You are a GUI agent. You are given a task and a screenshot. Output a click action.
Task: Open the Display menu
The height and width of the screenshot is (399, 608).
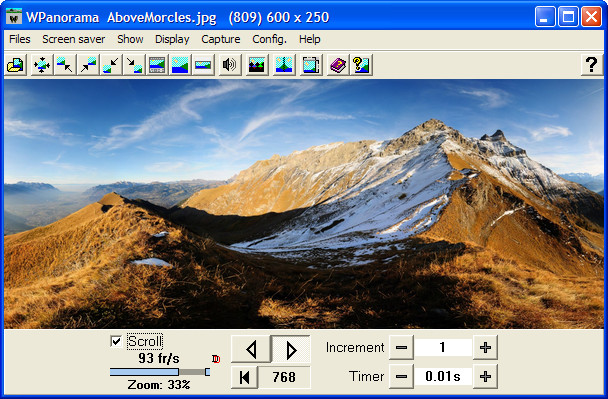[x=172, y=39]
